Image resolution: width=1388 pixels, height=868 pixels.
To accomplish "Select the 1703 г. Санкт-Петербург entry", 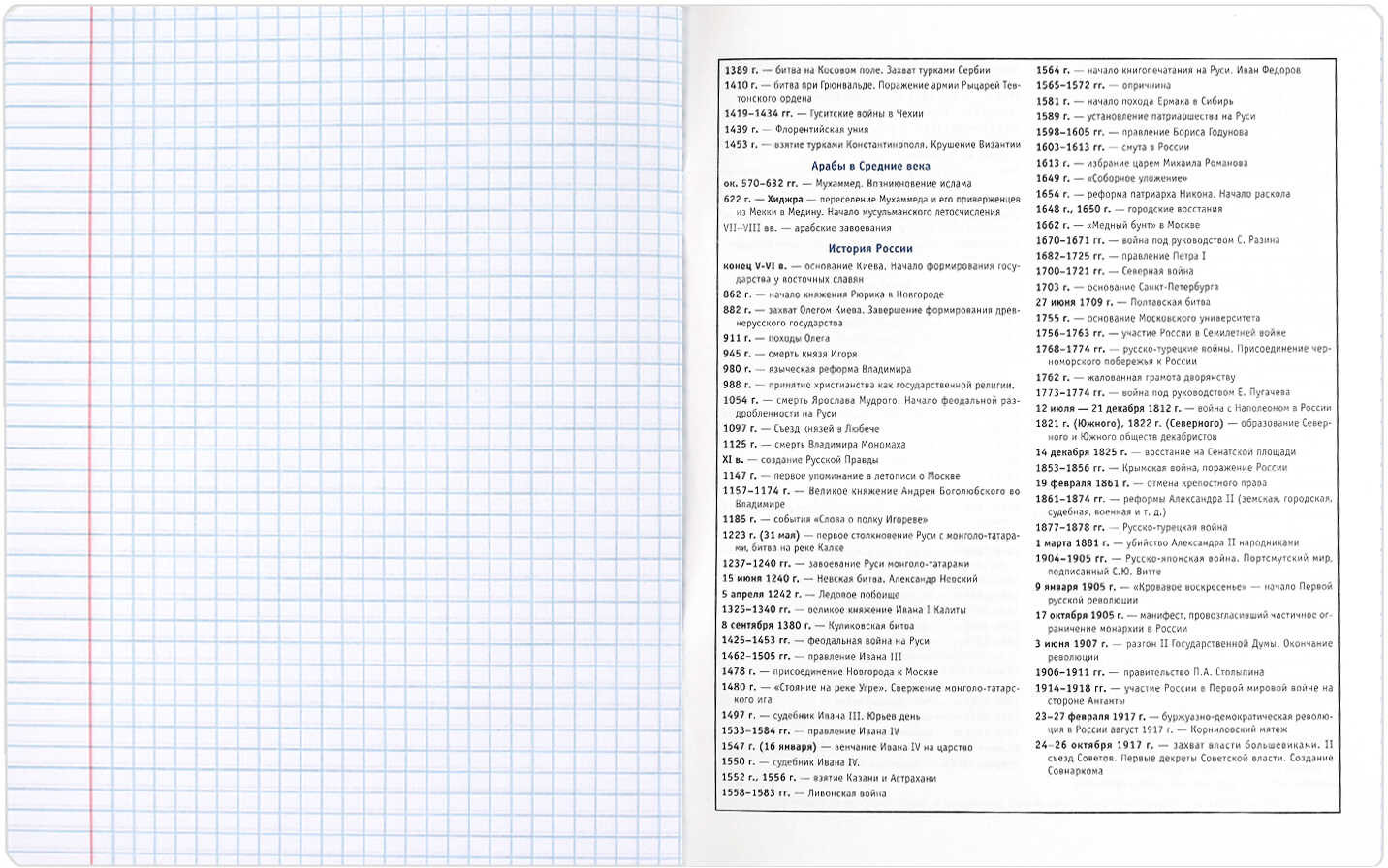I will point(1126,287).
